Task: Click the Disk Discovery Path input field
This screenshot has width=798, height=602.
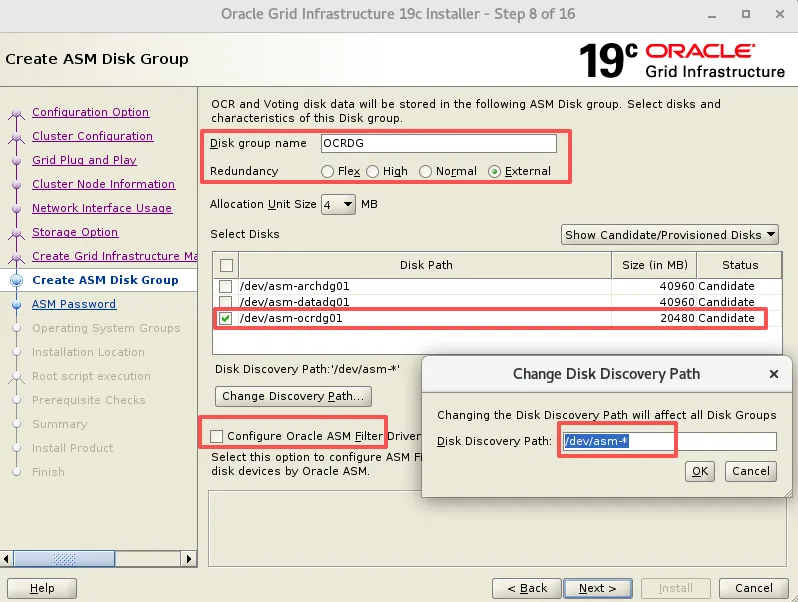Action: tap(670, 441)
